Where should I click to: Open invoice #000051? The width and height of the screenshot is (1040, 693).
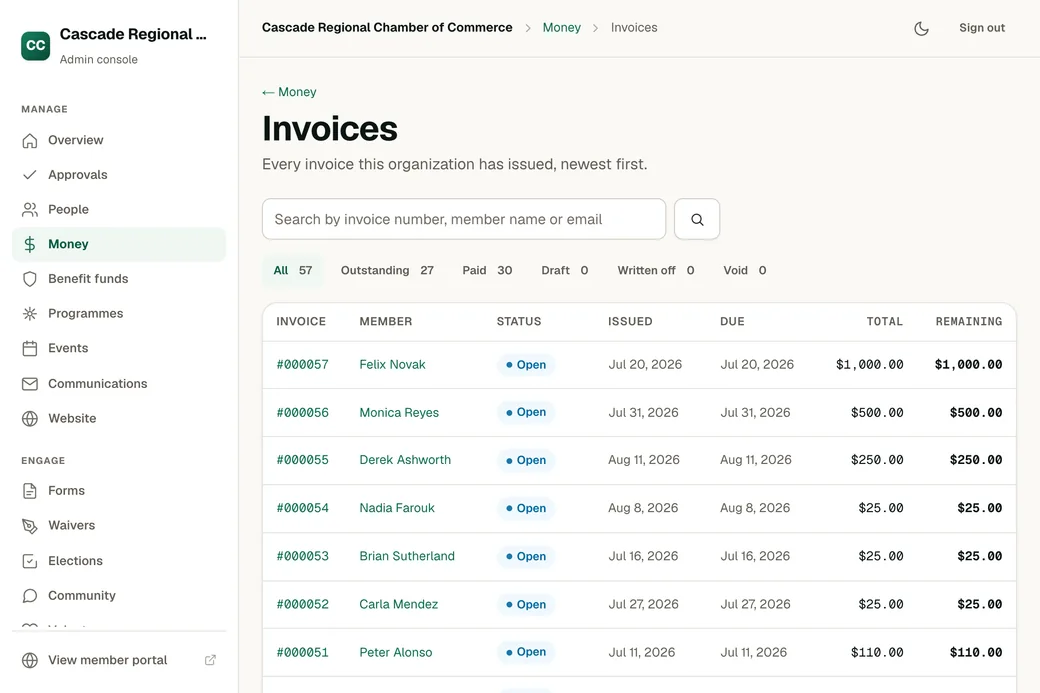(x=302, y=653)
